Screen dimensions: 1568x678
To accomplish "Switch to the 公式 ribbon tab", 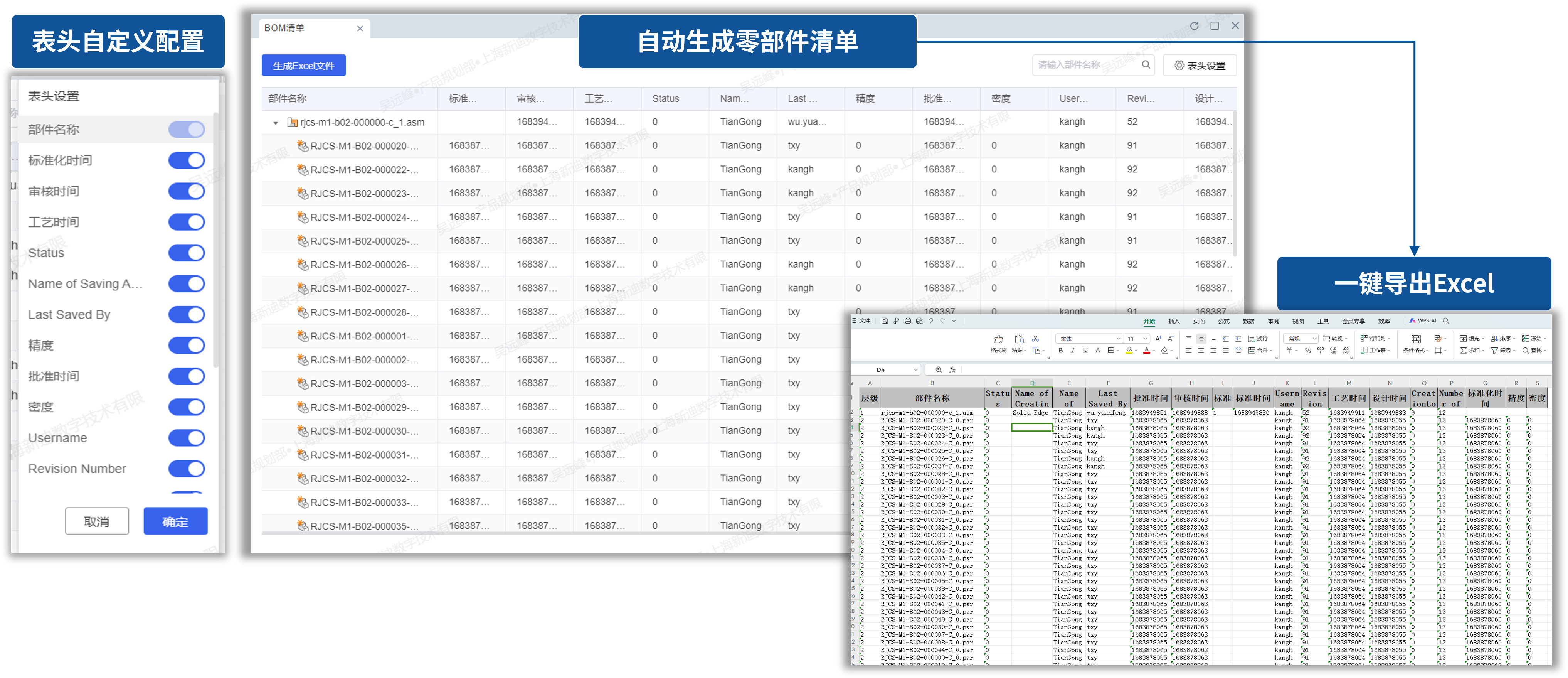I will tap(1224, 321).
